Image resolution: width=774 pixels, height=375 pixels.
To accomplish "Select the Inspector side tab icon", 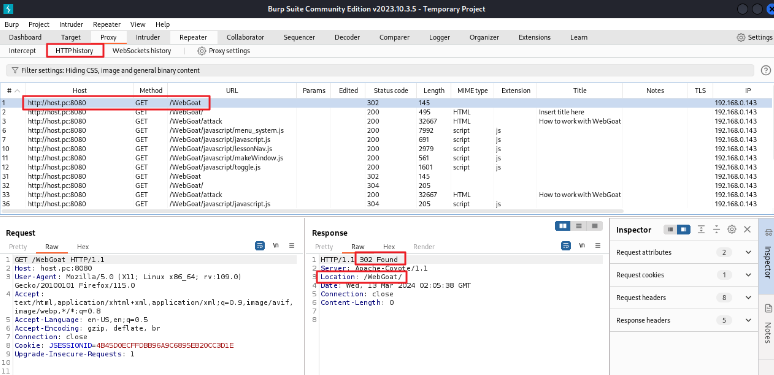I will point(767,232).
